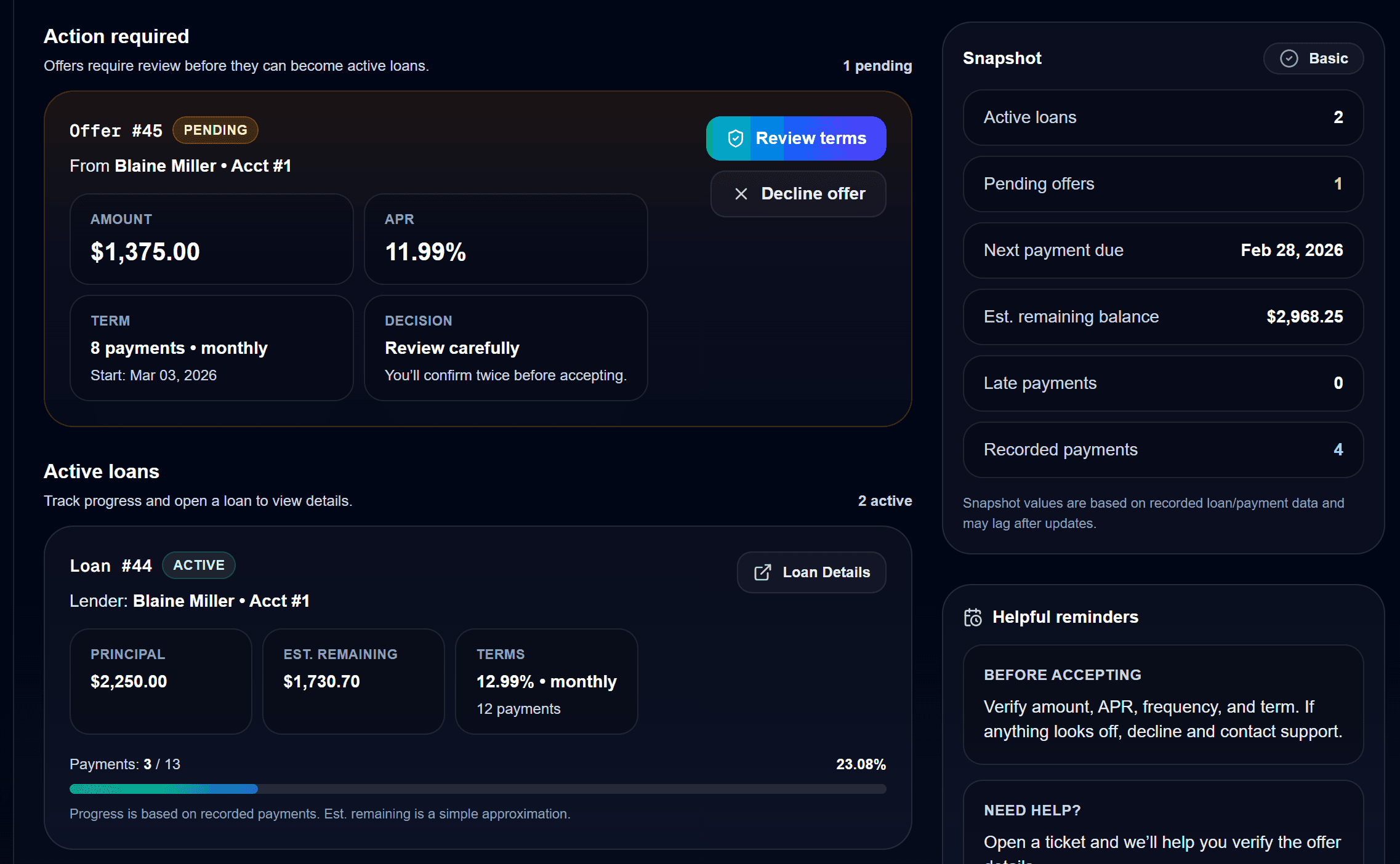Click the external-link icon on Loan Details

(x=763, y=572)
